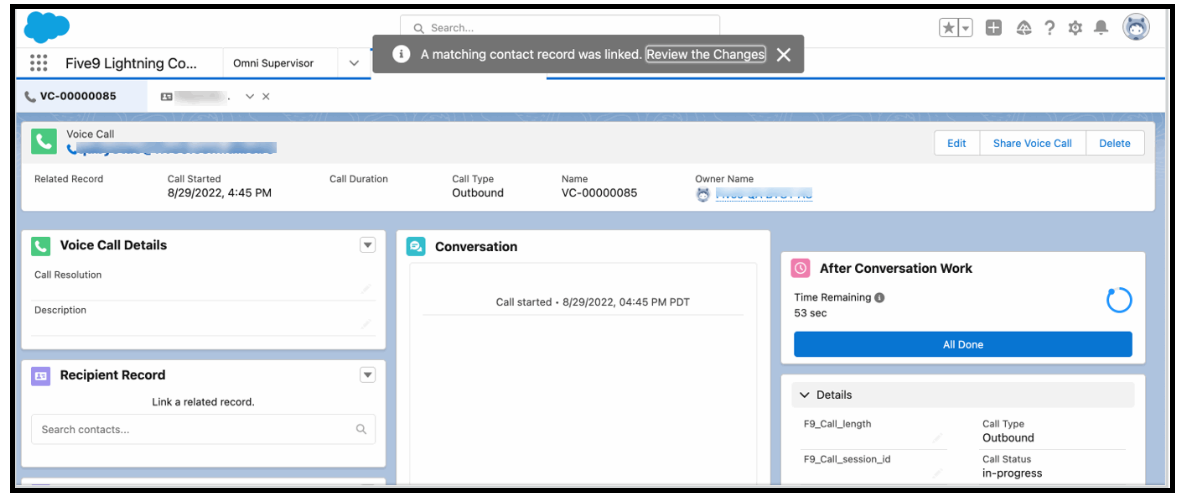Click the Delete button

coord(1114,143)
